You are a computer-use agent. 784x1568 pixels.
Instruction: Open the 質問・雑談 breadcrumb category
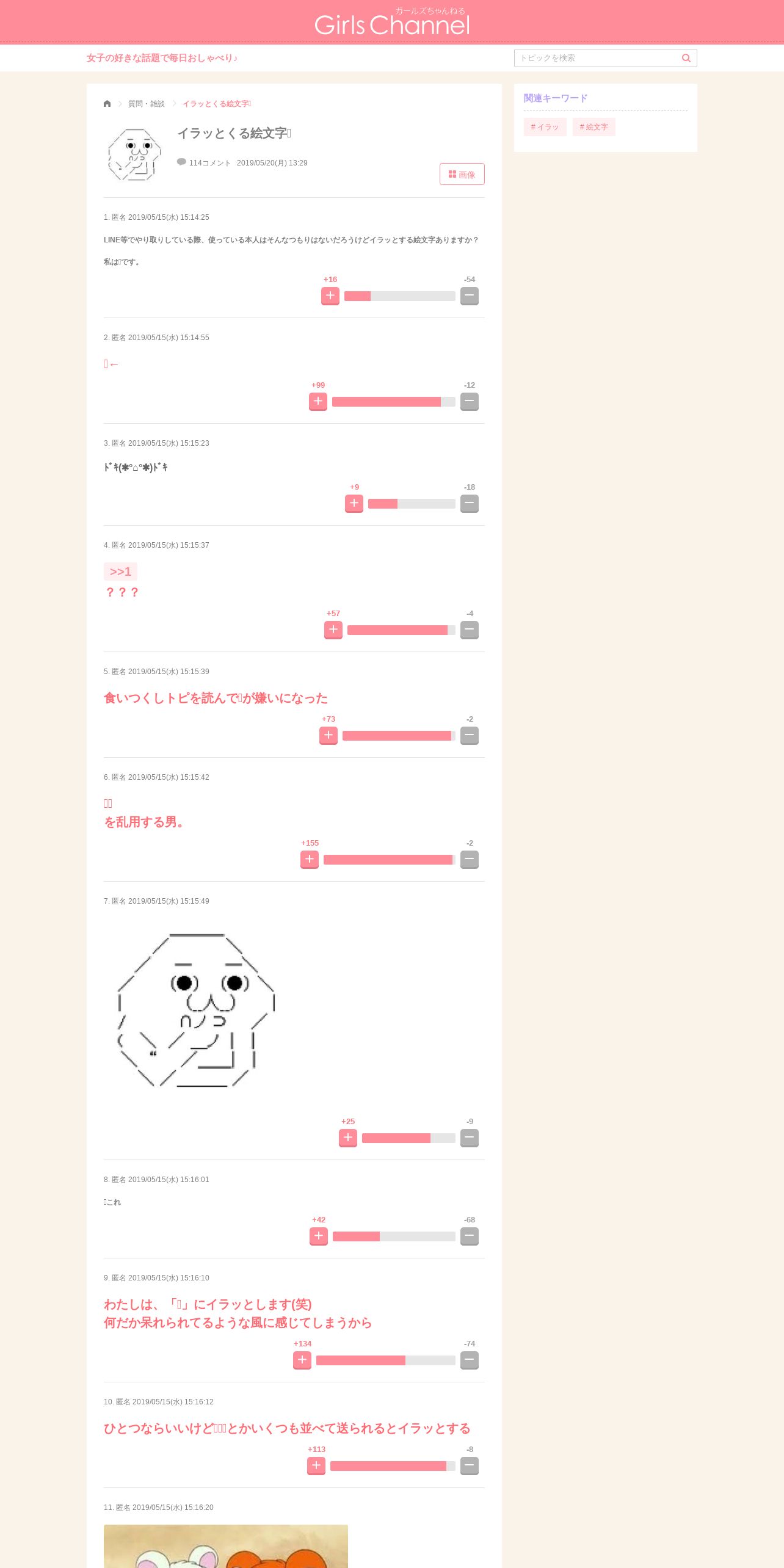click(147, 104)
